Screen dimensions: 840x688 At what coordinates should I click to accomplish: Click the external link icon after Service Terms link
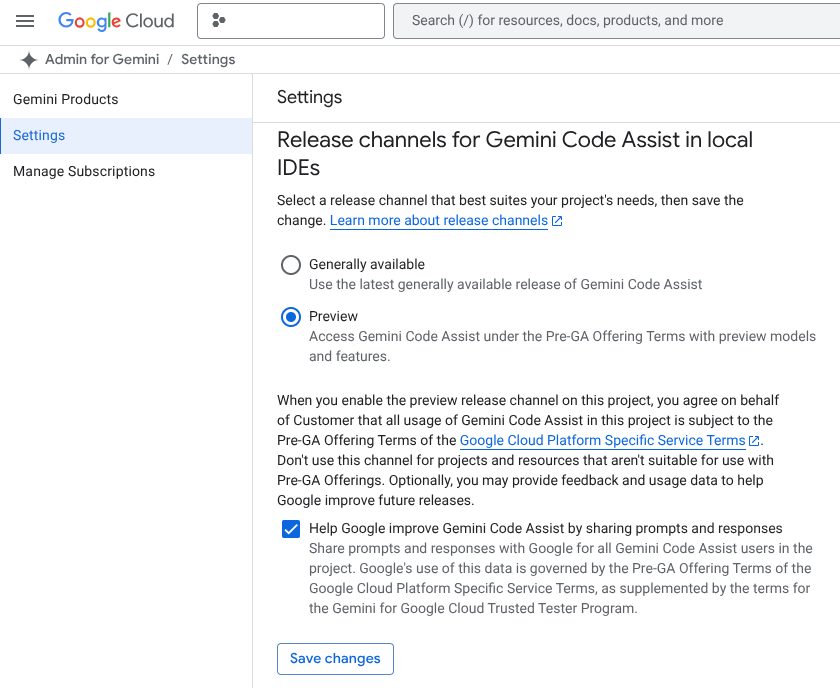coord(753,440)
